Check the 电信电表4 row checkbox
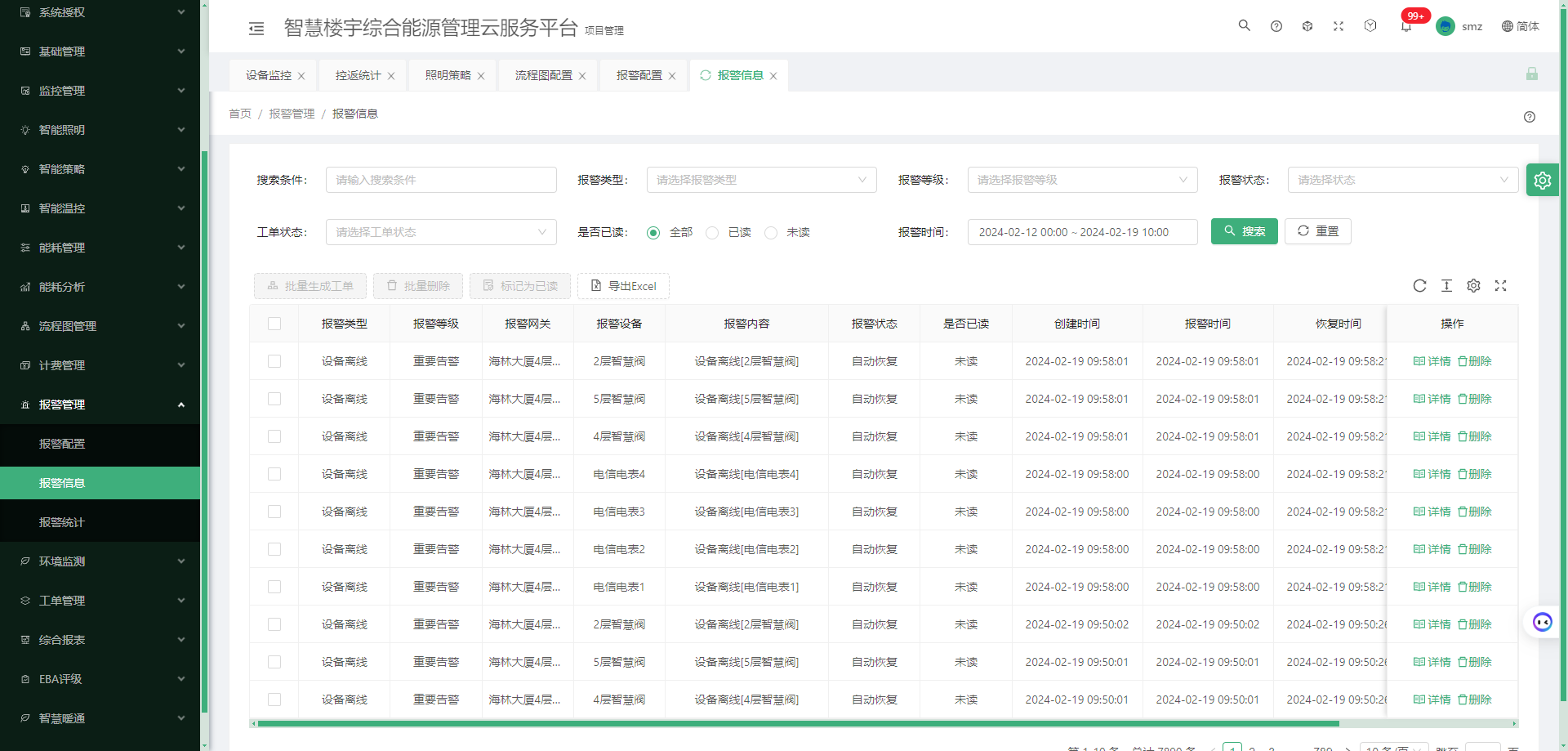 [x=274, y=474]
